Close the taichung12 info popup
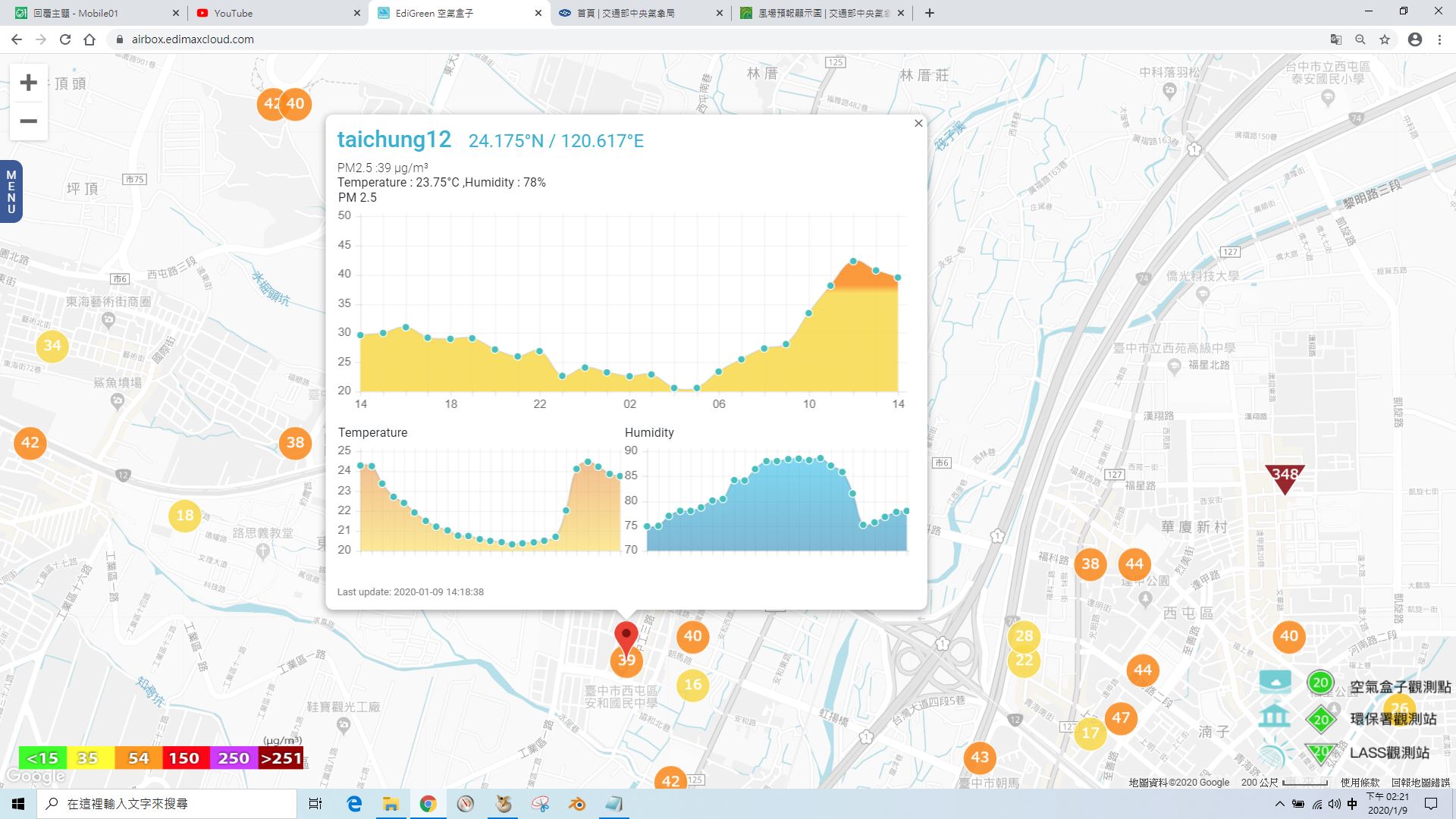The image size is (1456, 819). (x=918, y=124)
